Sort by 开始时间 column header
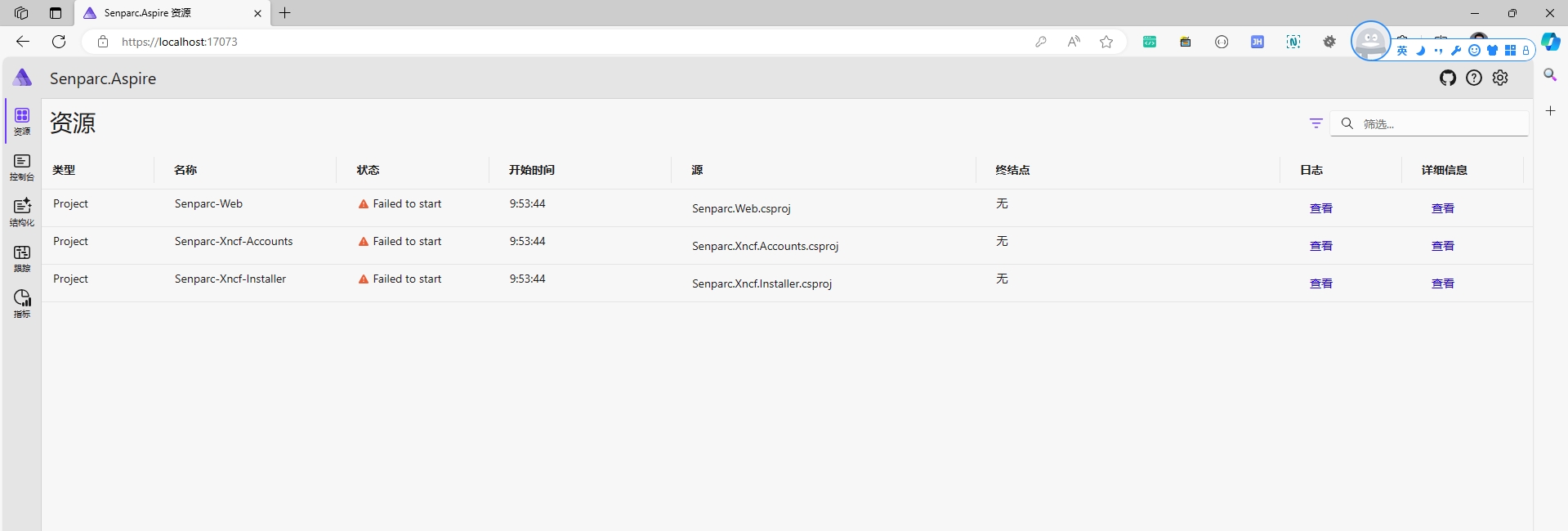1568x531 pixels. tap(532, 170)
